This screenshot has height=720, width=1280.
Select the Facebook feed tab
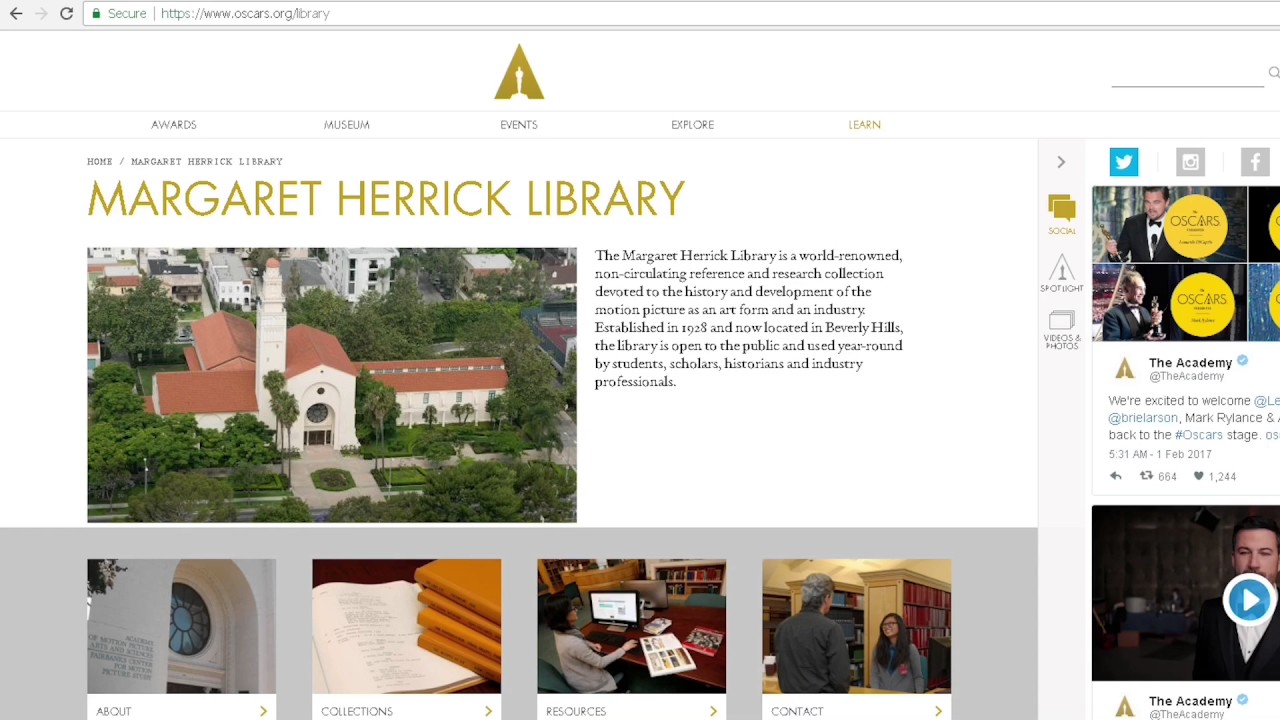[x=1255, y=162]
